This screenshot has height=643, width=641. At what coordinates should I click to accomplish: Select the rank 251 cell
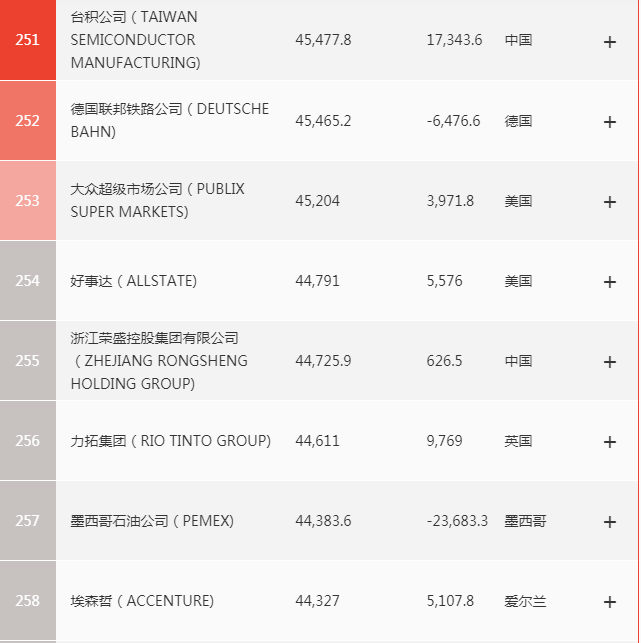pyautogui.click(x=28, y=40)
